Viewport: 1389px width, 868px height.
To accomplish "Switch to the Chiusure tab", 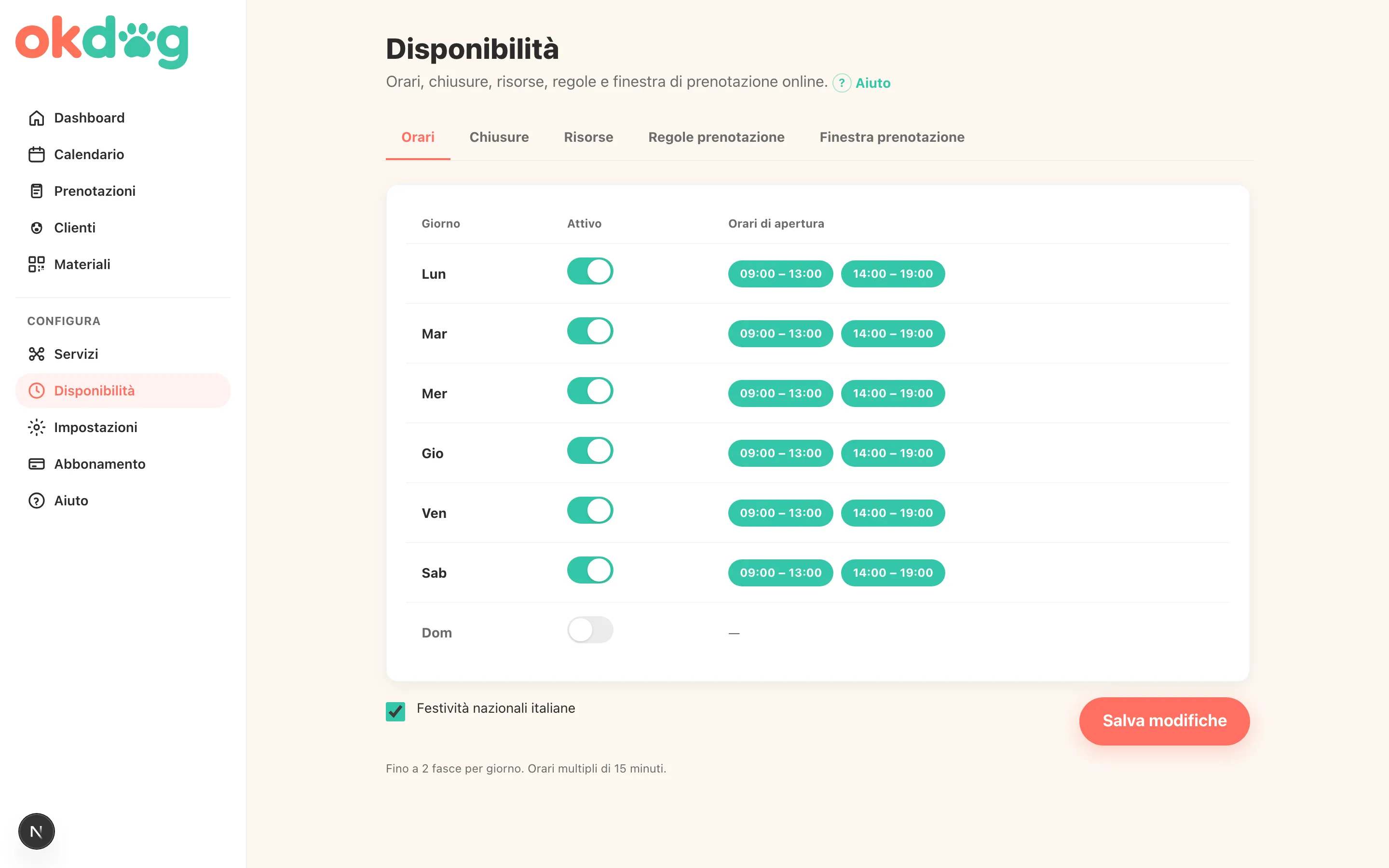I will [499, 137].
